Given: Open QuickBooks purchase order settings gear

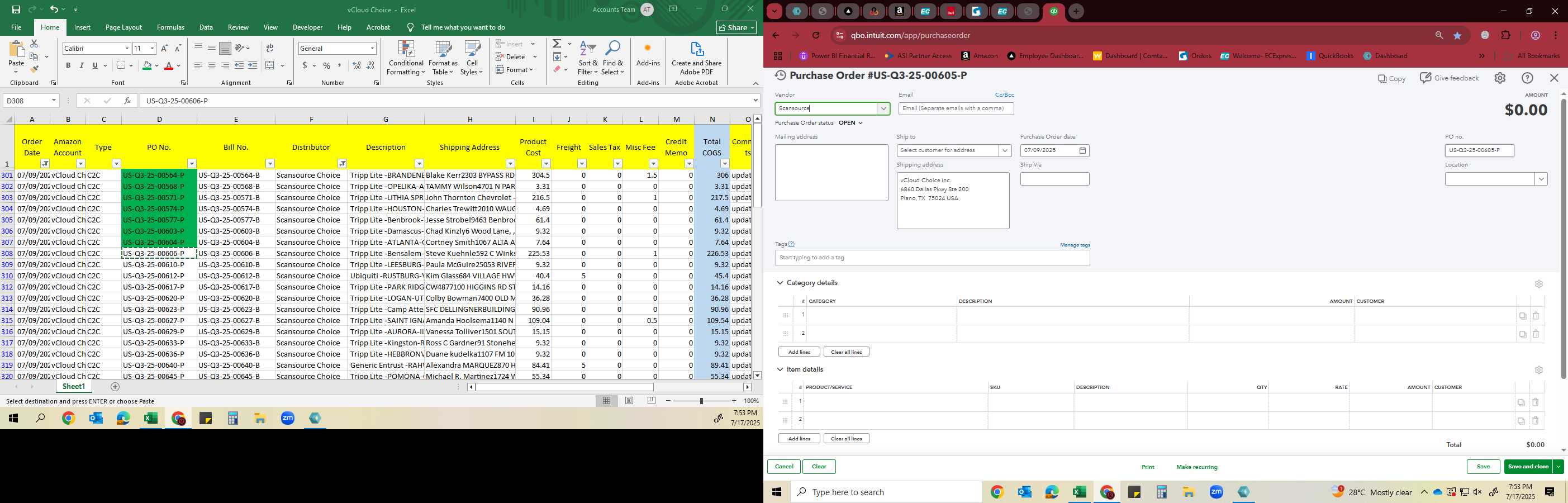Looking at the screenshot, I should 1500,78.
